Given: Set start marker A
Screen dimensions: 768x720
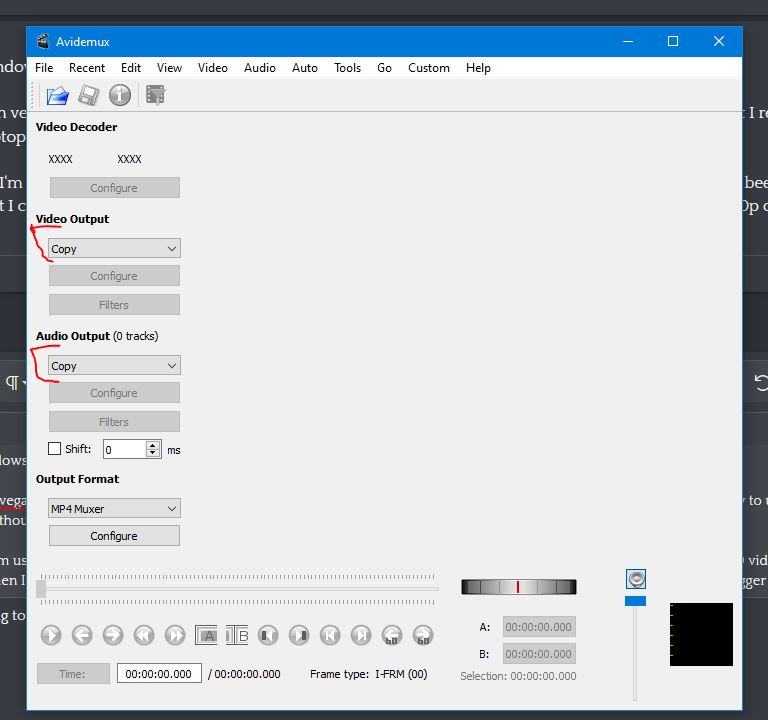Looking at the screenshot, I should (x=206, y=635).
